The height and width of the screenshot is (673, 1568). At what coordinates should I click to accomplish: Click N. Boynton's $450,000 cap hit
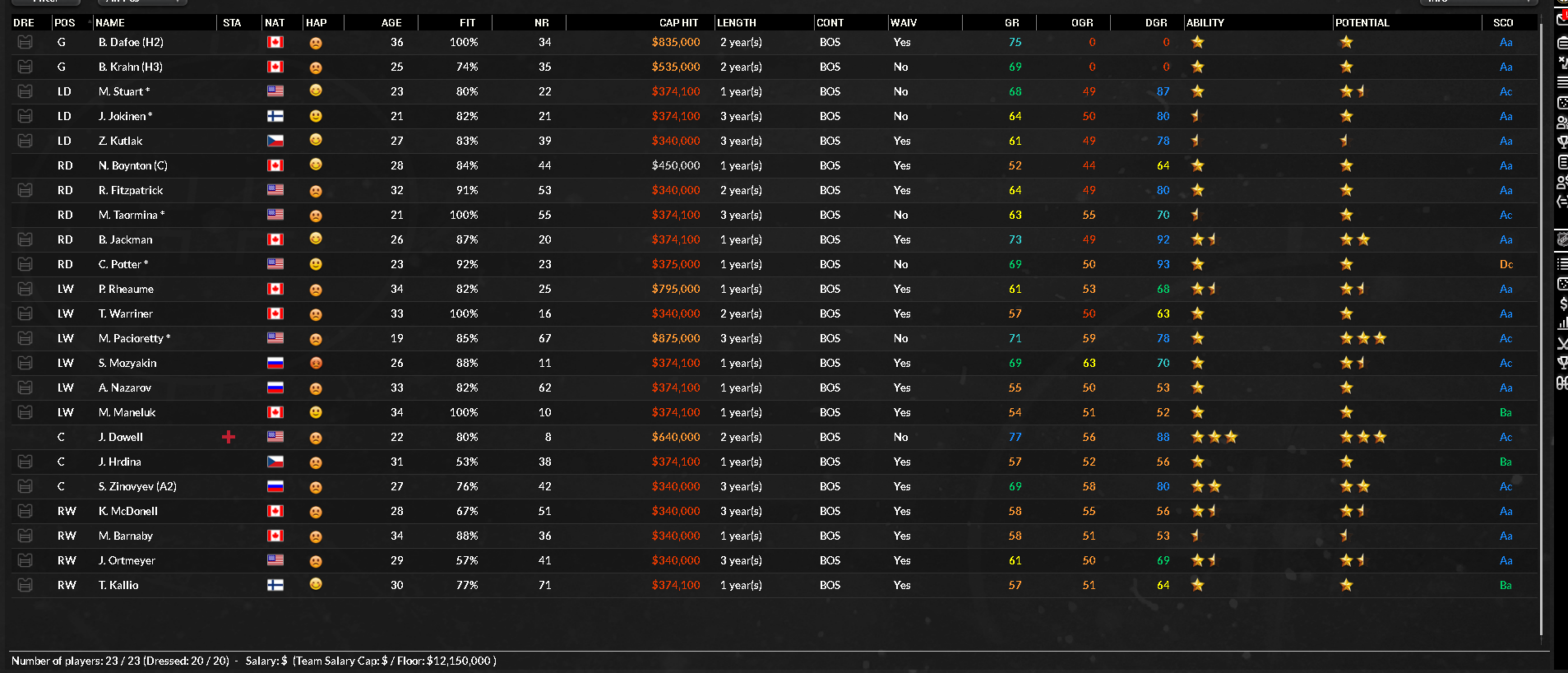point(676,165)
